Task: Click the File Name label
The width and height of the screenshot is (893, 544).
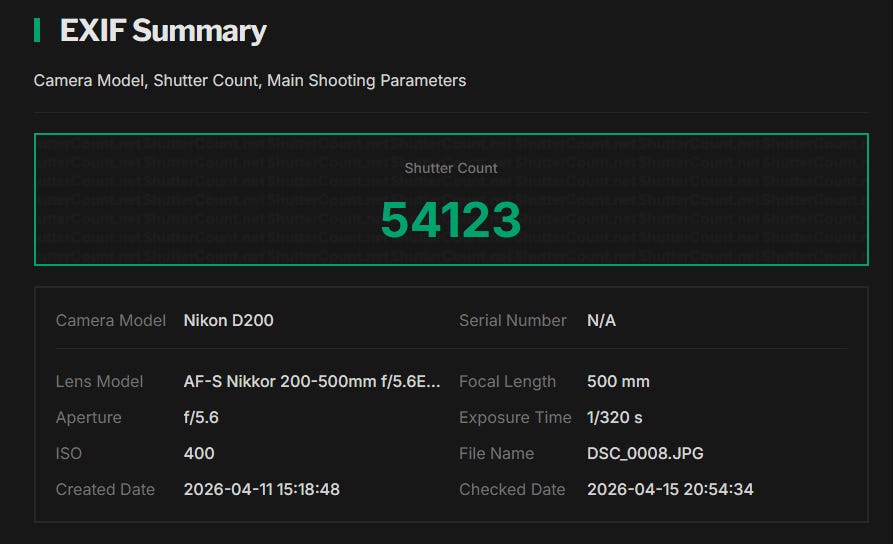Action: pos(497,453)
